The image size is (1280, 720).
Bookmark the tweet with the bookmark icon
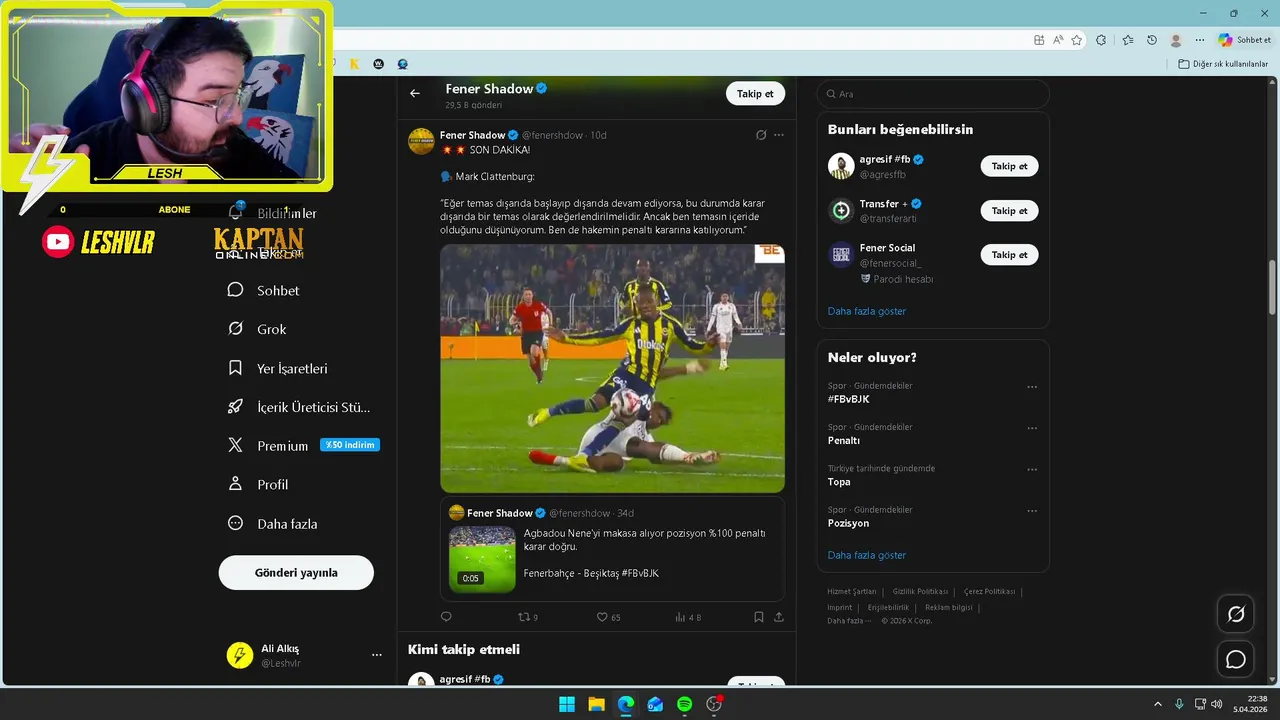pyautogui.click(x=759, y=617)
